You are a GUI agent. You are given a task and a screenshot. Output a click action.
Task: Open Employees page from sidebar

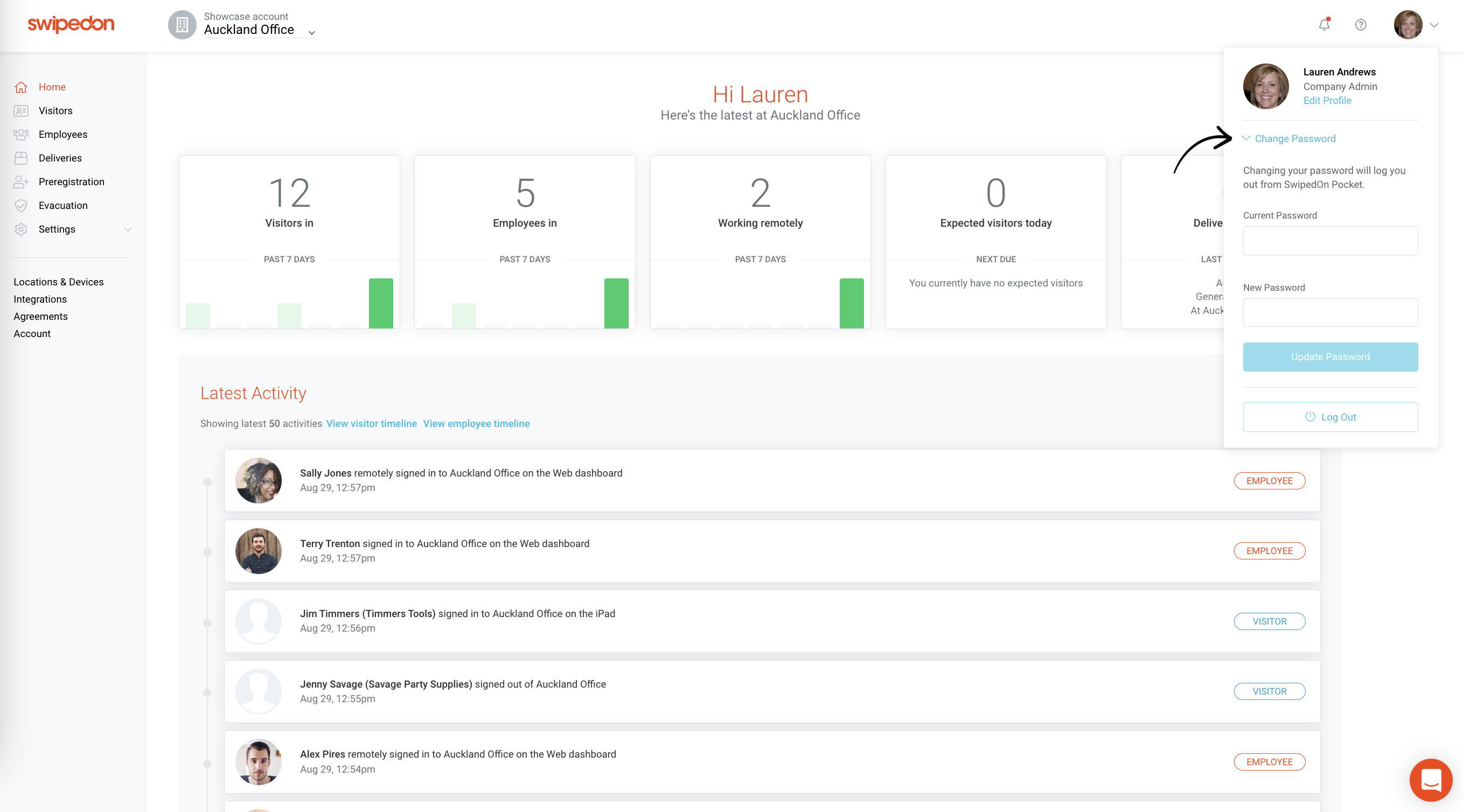click(x=62, y=135)
